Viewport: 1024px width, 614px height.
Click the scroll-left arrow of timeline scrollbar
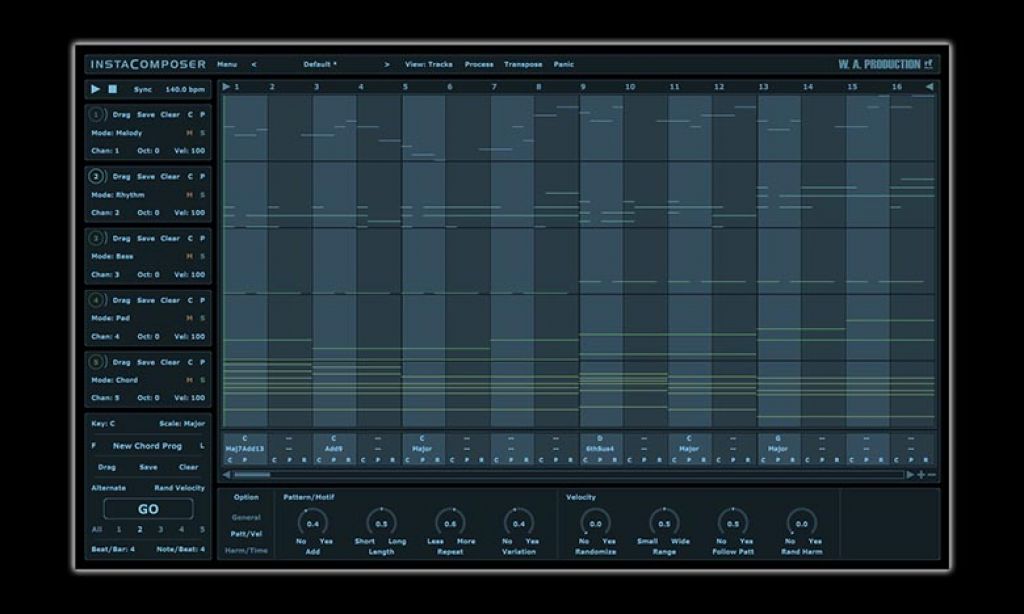click(x=227, y=475)
